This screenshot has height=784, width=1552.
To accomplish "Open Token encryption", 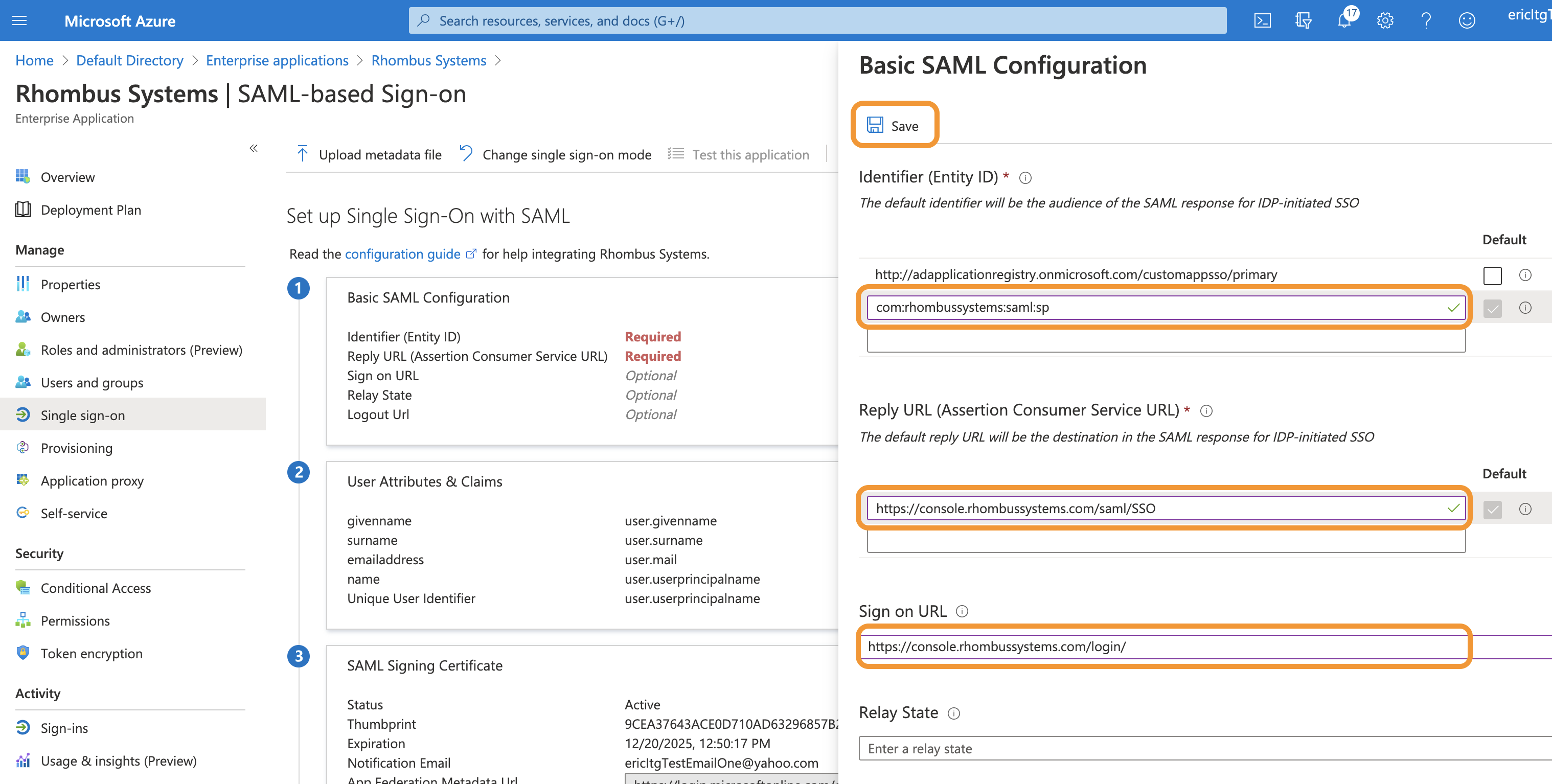I will coord(91,653).
